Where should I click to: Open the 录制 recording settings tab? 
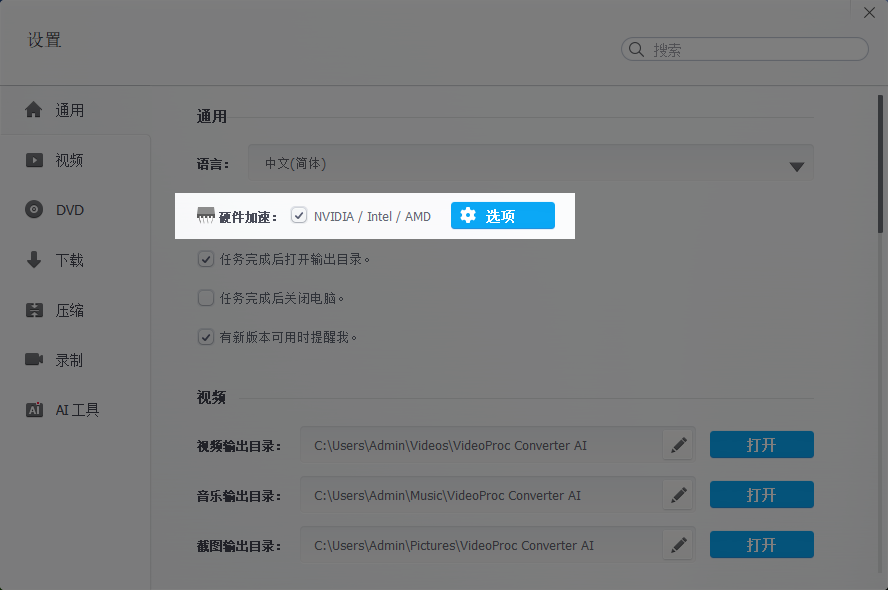coord(75,360)
